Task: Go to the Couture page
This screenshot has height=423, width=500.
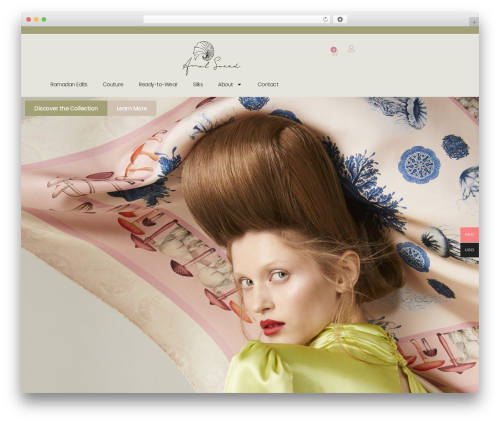Action: point(113,85)
